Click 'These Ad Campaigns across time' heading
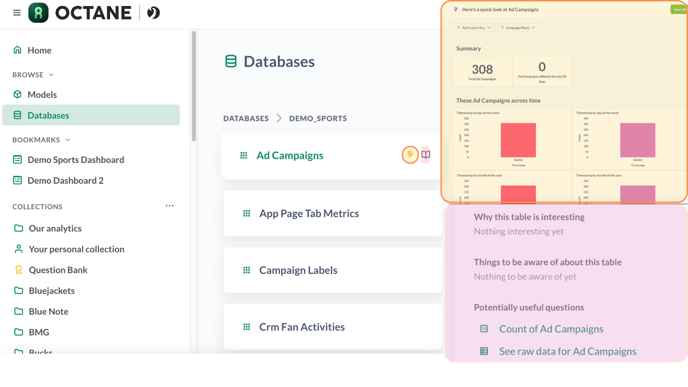 tap(498, 100)
